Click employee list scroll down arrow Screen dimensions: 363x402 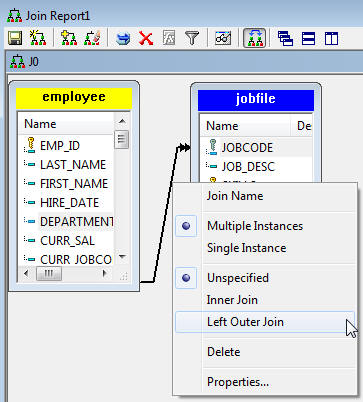point(122,257)
